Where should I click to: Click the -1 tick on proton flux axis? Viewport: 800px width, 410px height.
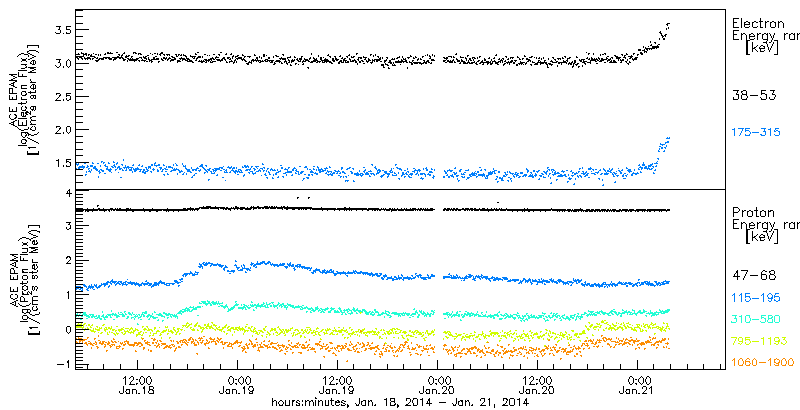pyautogui.click(x=62, y=364)
